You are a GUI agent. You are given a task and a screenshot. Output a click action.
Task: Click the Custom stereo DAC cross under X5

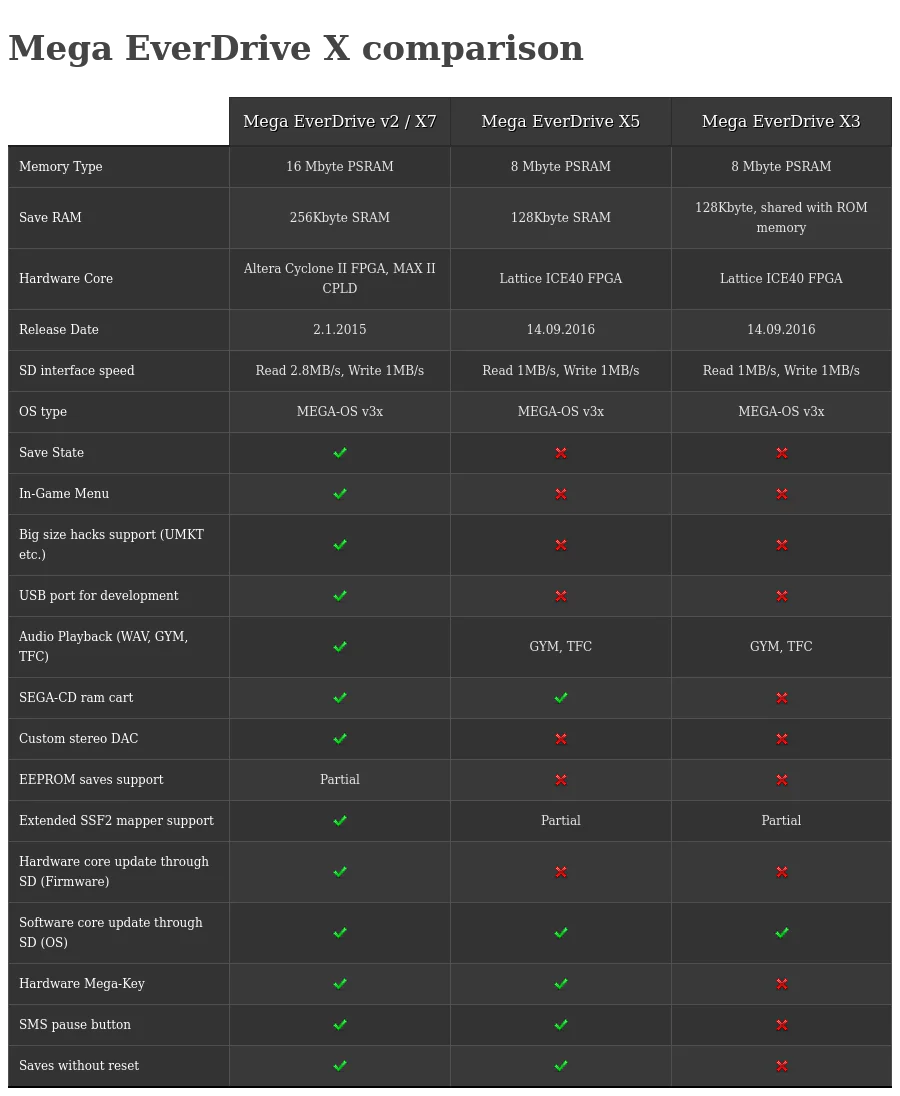click(561, 739)
